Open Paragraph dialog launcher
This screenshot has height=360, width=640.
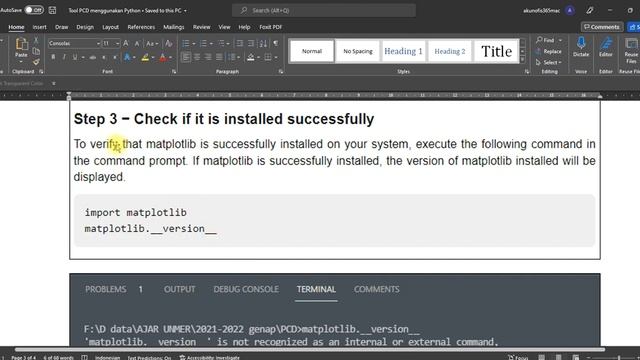(x=281, y=72)
